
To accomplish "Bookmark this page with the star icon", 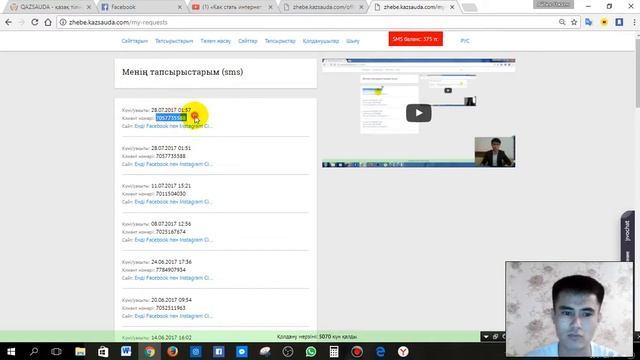I will coord(574,22).
